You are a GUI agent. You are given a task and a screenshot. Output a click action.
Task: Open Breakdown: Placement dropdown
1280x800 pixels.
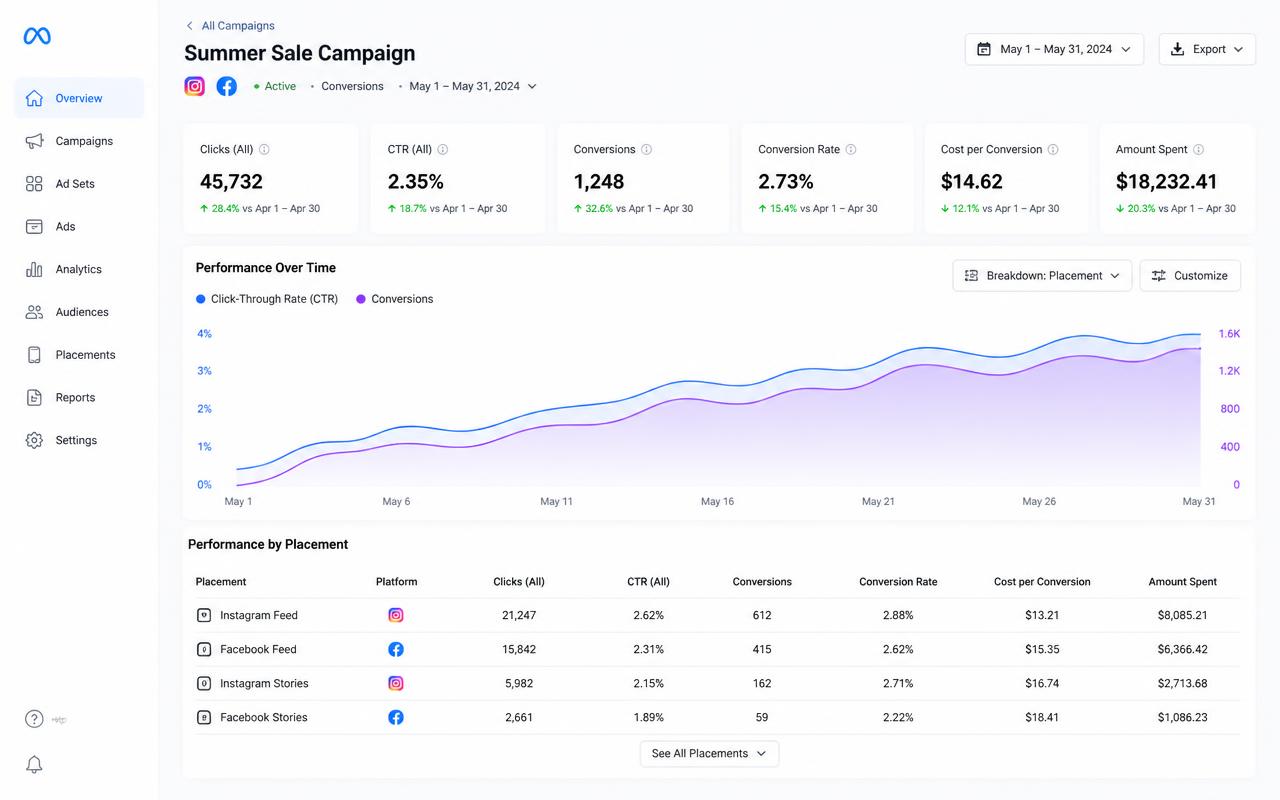tap(1042, 276)
